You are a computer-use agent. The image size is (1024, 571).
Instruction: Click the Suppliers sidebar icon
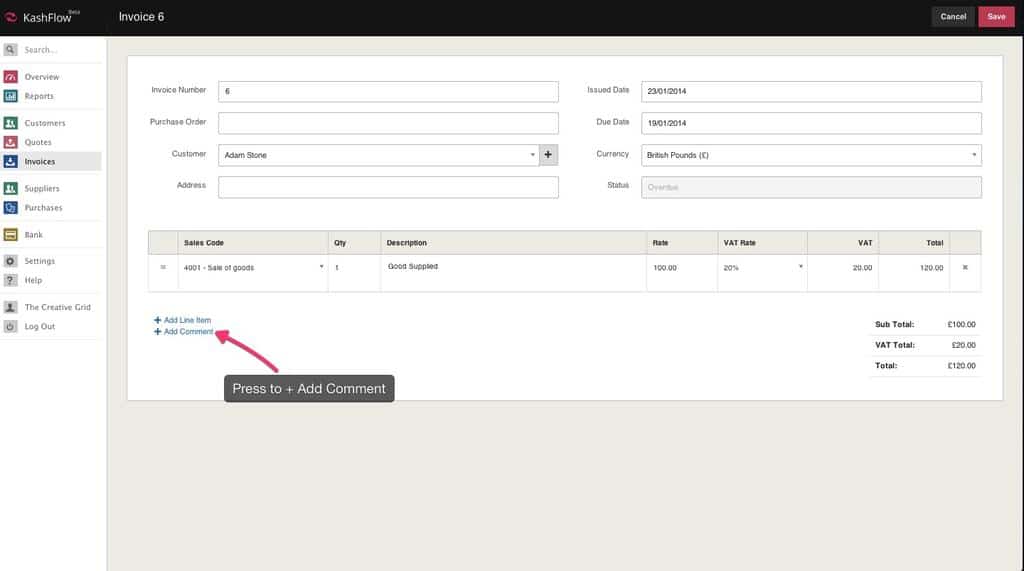(11, 188)
